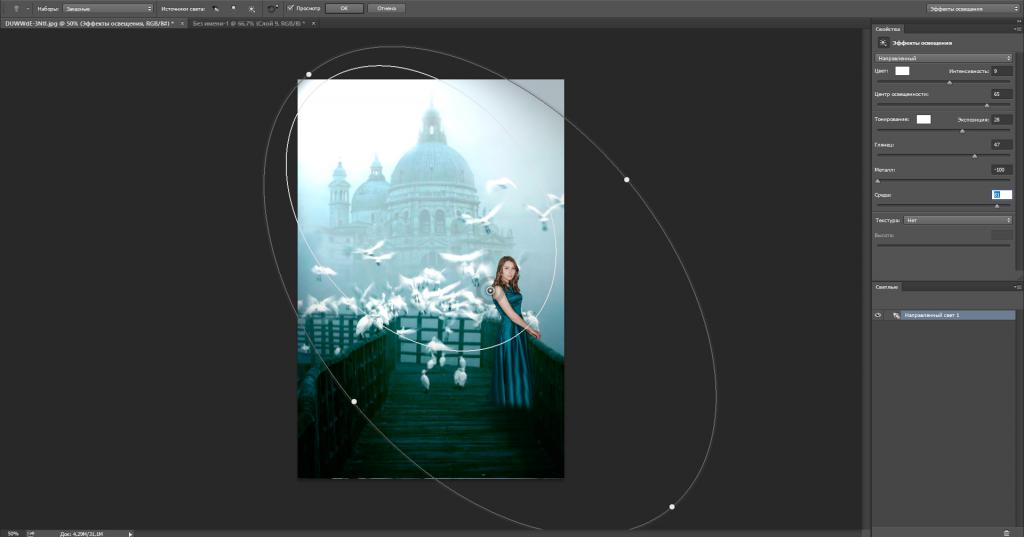Close the DUWWdE-3NtI.jpg document tab
Image resolution: width=1024 pixels, height=537 pixels.
pos(182,24)
